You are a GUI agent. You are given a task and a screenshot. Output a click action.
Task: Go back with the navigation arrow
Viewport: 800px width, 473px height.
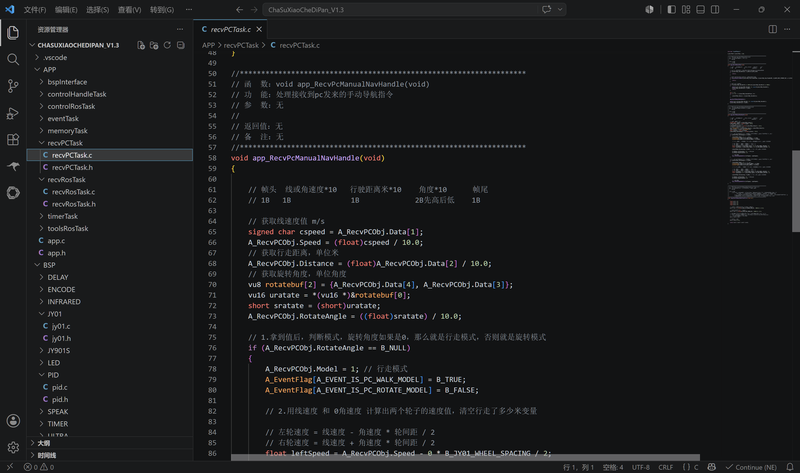239,10
